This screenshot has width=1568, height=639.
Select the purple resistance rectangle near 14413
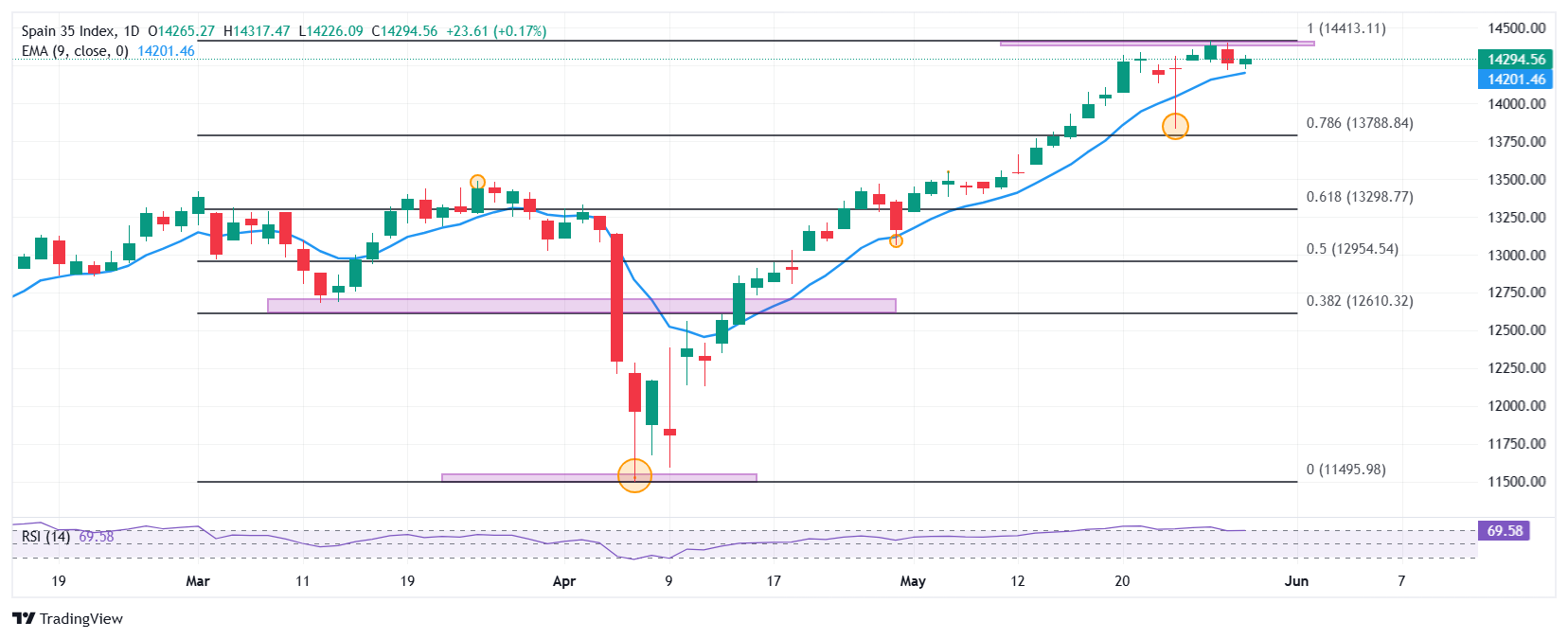point(1157,43)
